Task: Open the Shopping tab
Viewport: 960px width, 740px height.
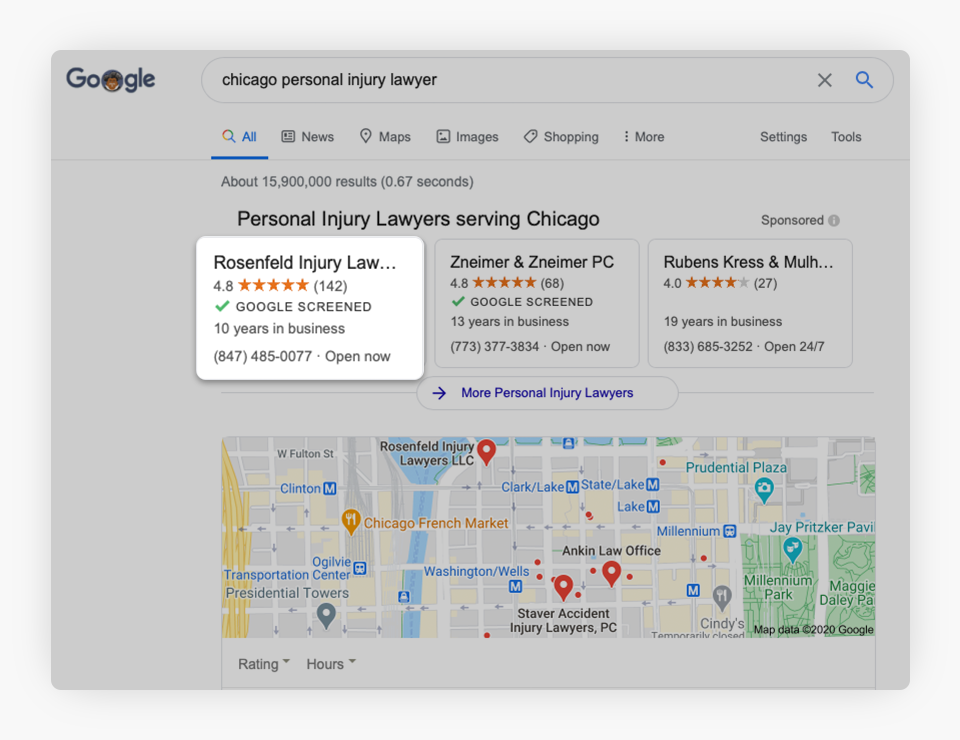Action: coord(561,137)
